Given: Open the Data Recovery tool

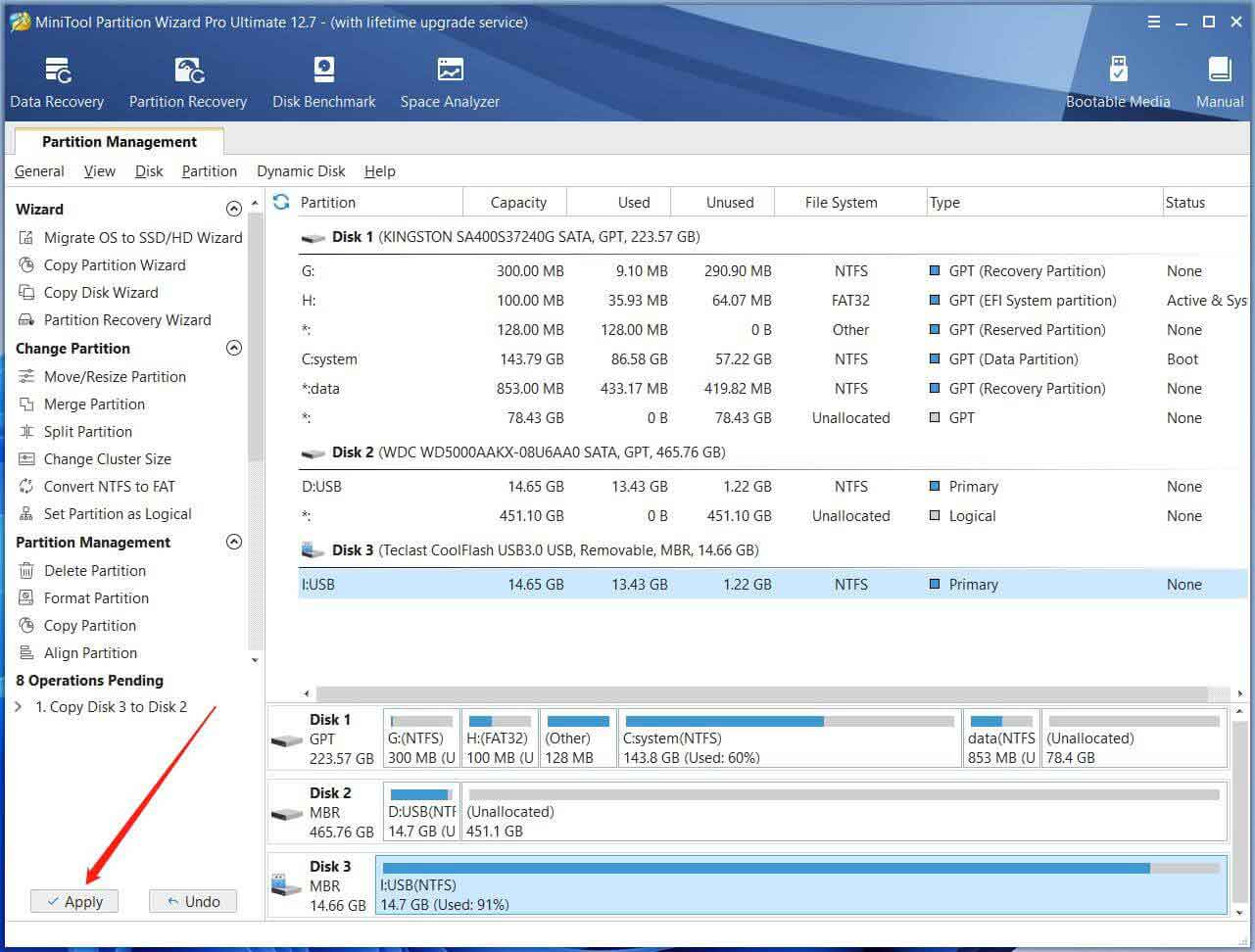Looking at the screenshot, I should (57, 83).
